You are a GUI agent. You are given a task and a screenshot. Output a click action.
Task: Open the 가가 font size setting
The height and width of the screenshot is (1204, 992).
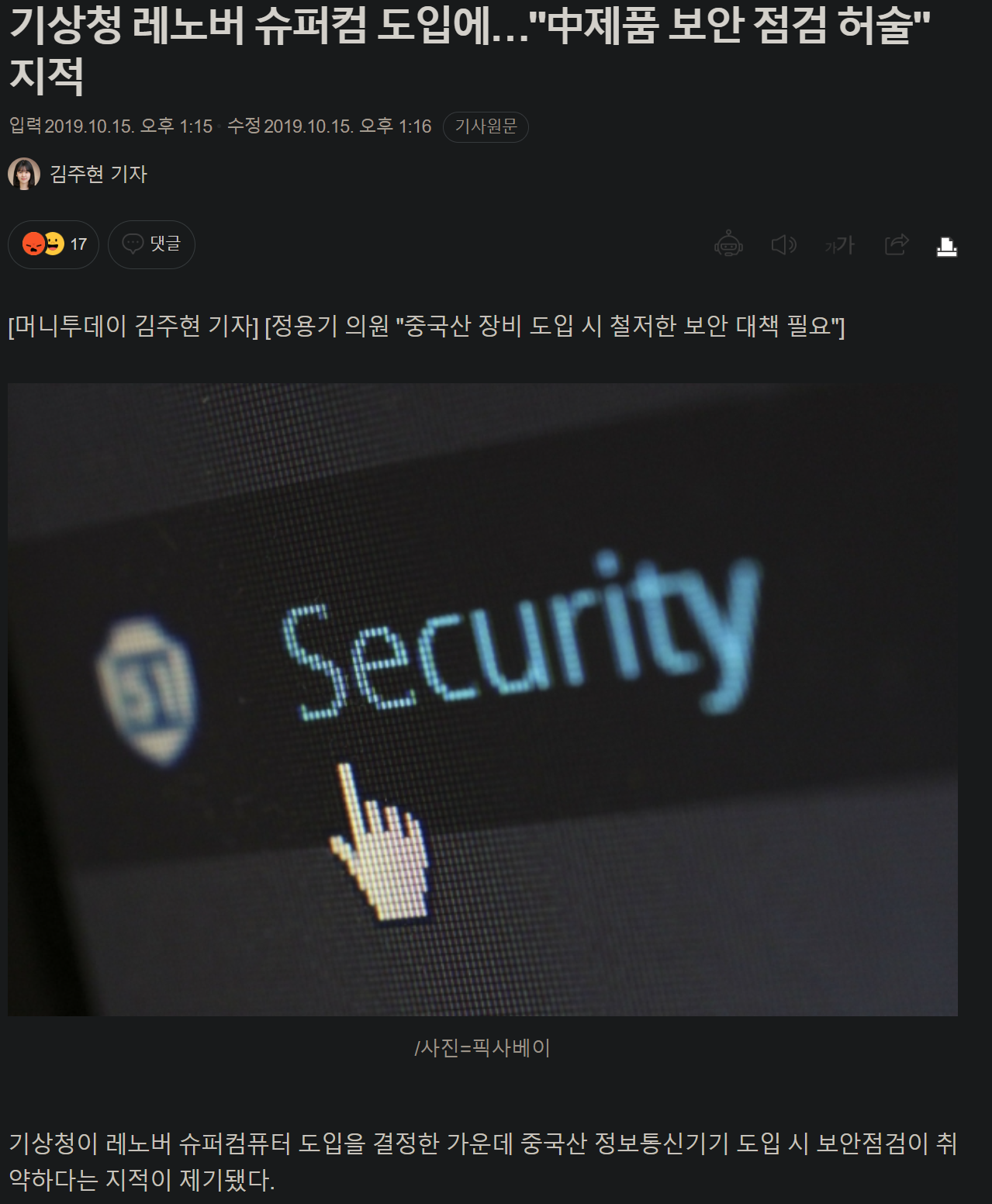click(x=839, y=245)
